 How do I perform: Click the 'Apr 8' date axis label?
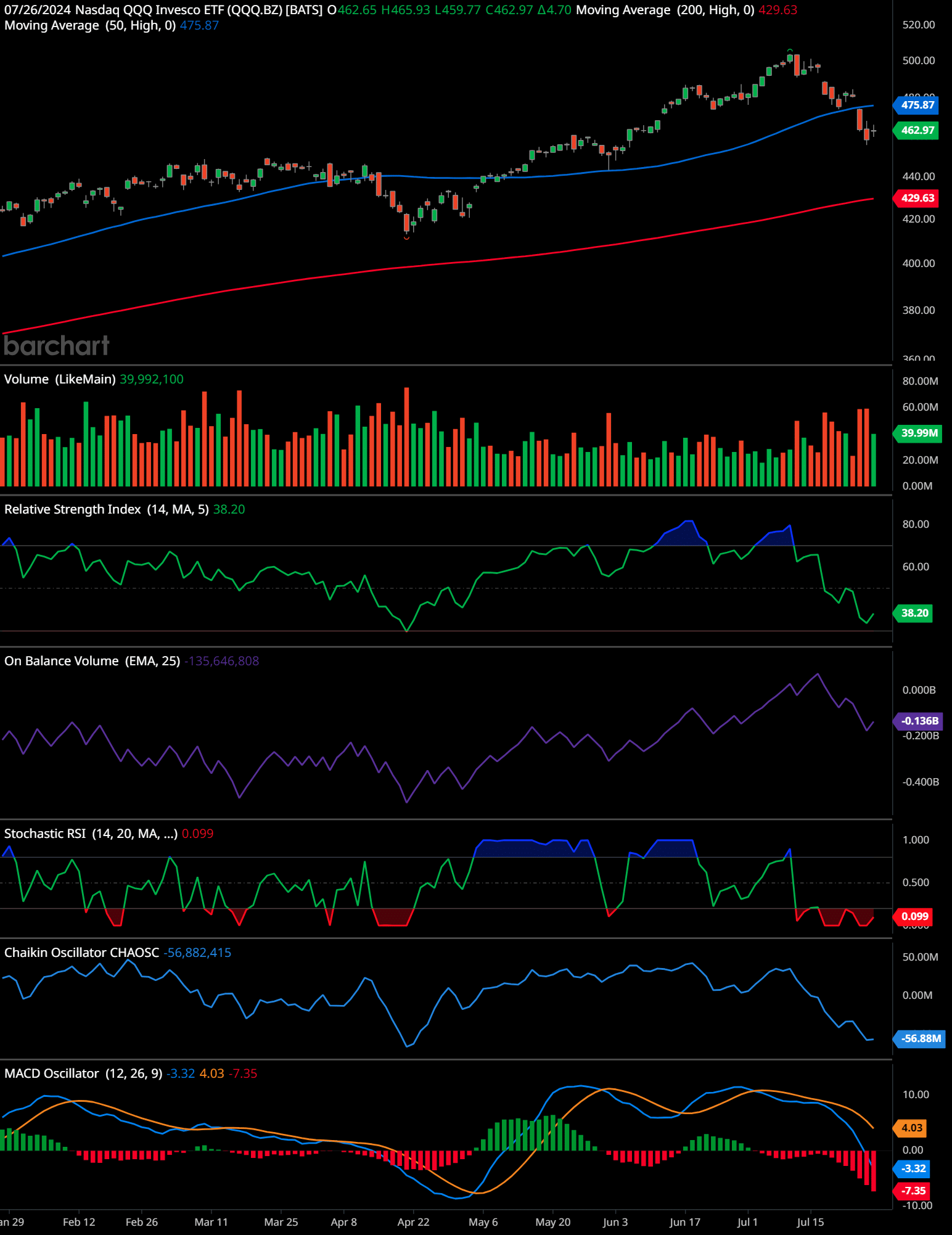344,1222
